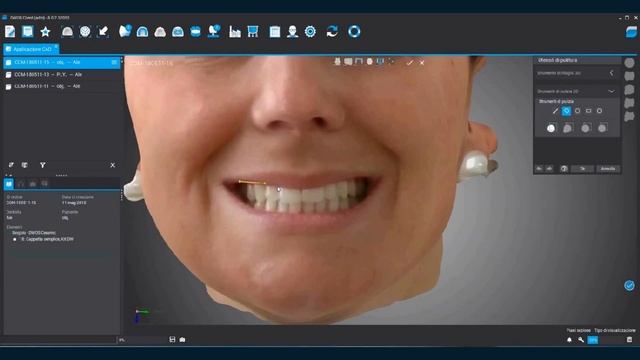Open menu icon on CCM-180511-15 row
The height and width of the screenshot is (360, 640).
[114, 62]
